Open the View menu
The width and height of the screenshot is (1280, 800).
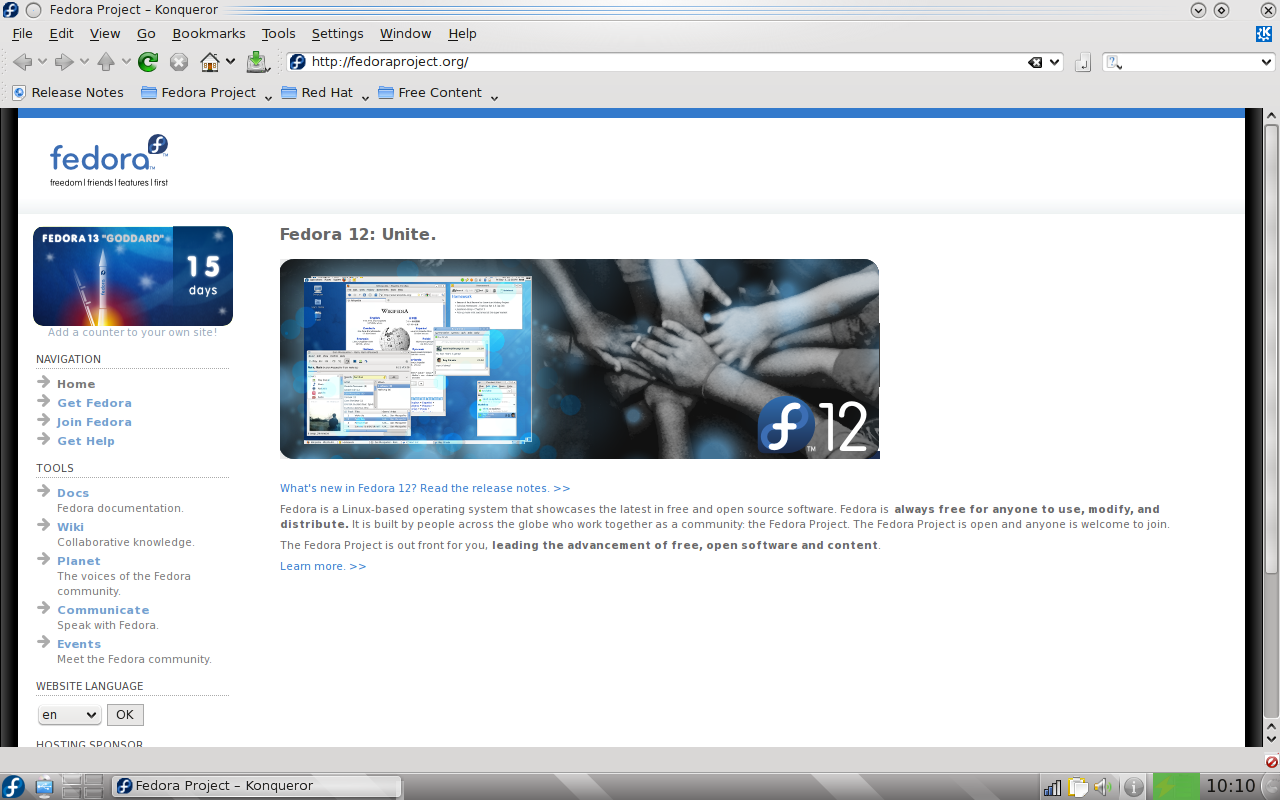coord(105,33)
